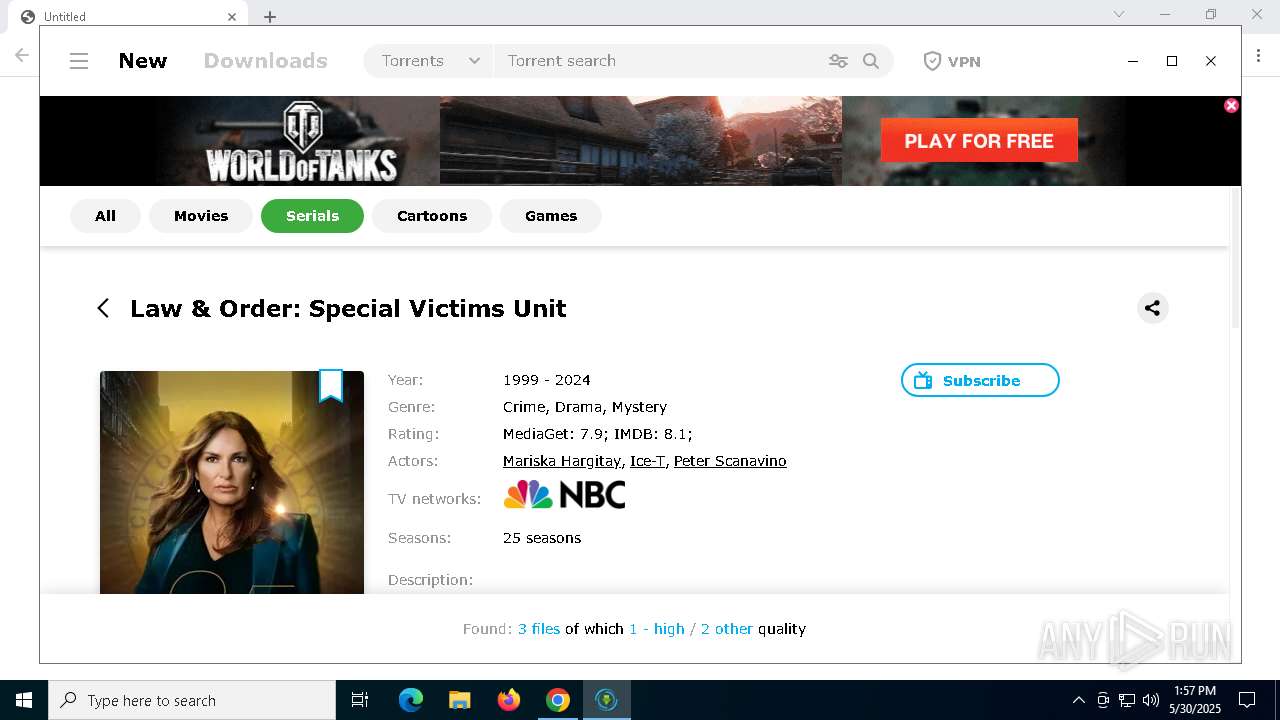Open the Peter Scanavino actor link

pyautogui.click(x=730, y=461)
